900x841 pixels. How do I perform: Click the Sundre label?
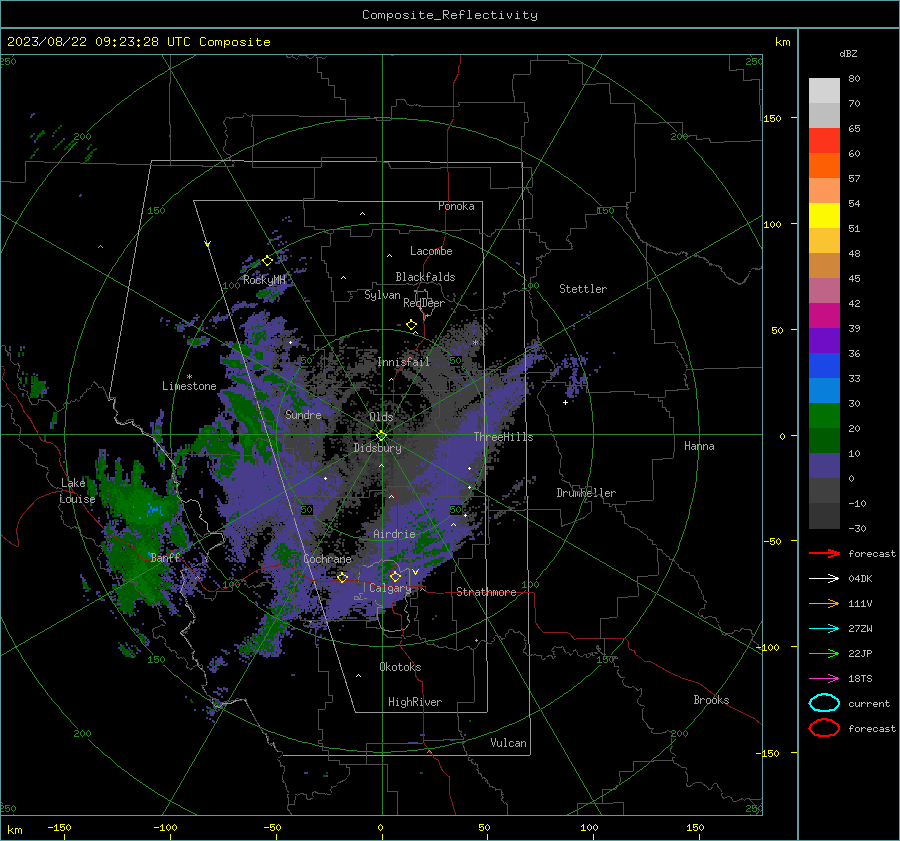[x=303, y=415]
